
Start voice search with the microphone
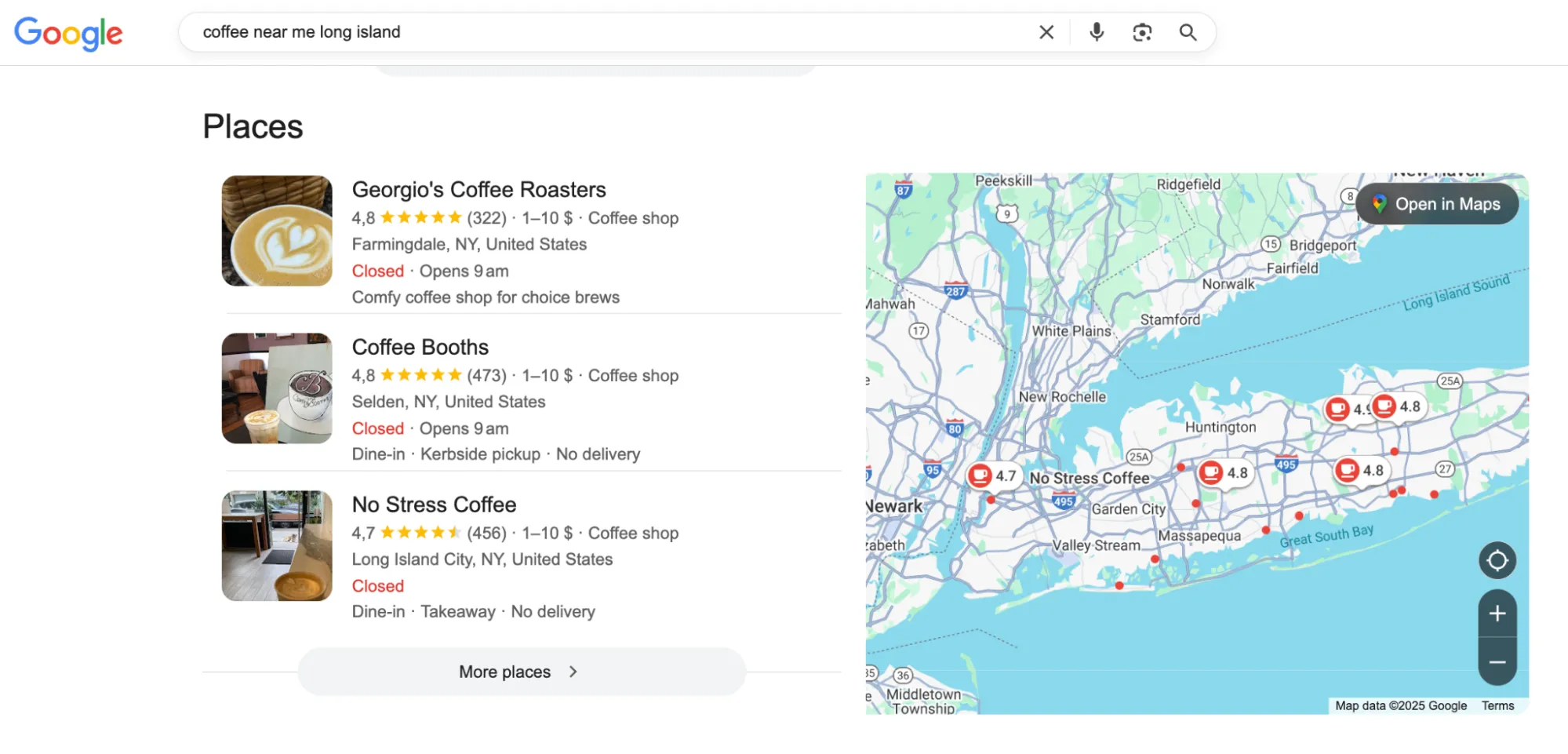click(x=1097, y=32)
